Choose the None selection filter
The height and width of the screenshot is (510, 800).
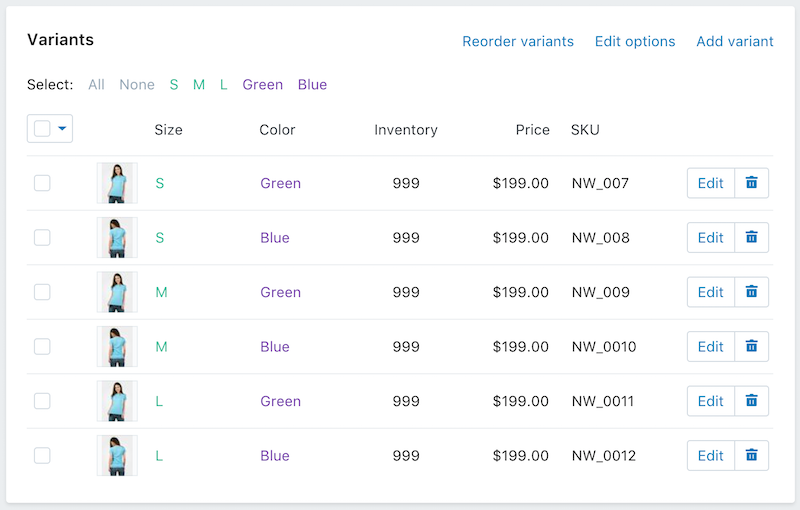point(137,85)
